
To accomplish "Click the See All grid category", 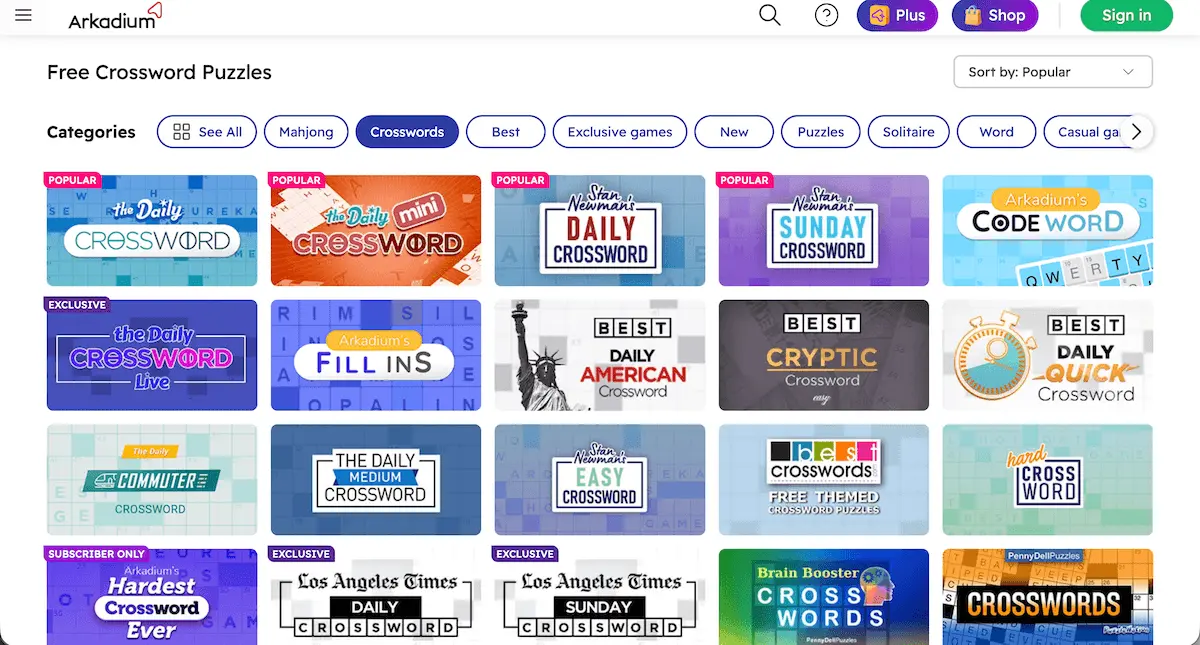I will coord(207,132).
